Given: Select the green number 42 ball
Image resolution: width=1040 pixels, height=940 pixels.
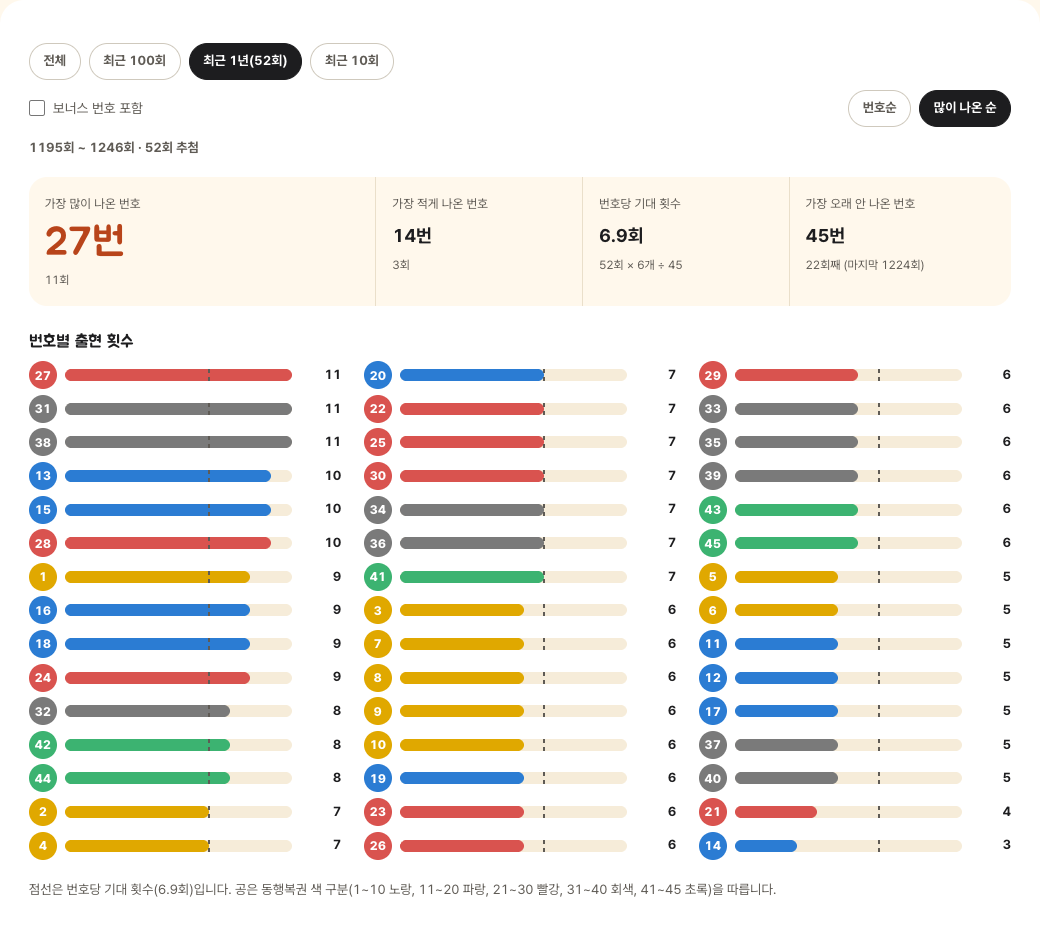Looking at the screenshot, I should pos(43,744).
